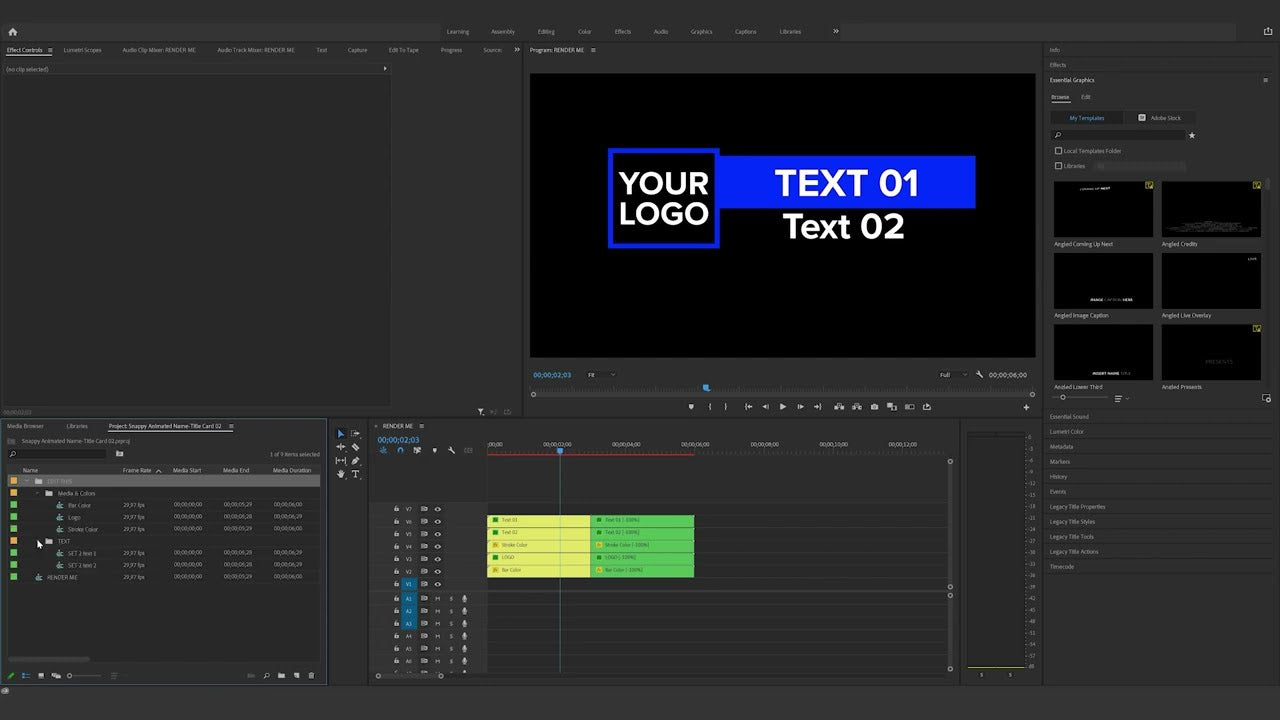Open the Lumetri Color panel

tap(1067, 431)
